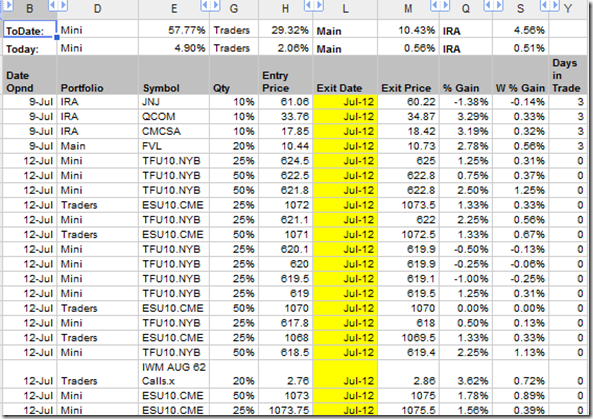The width and height of the screenshot is (593, 419).
Task: Select the column H header
Action: pyautogui.click(x=285, y=9)
